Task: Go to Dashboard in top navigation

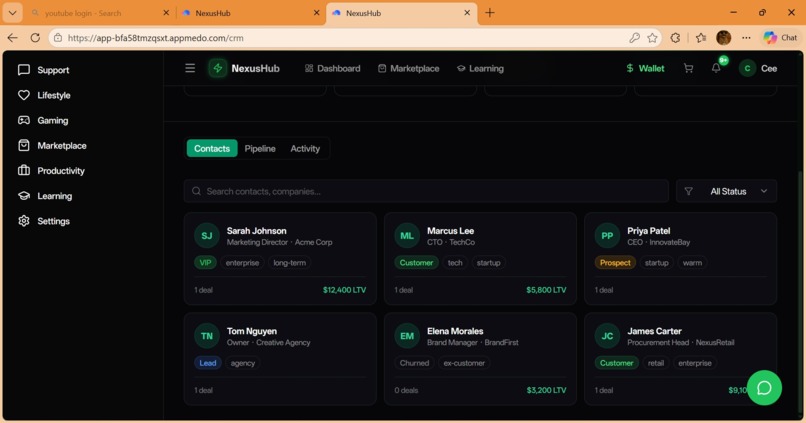Action: click(333, 68)
